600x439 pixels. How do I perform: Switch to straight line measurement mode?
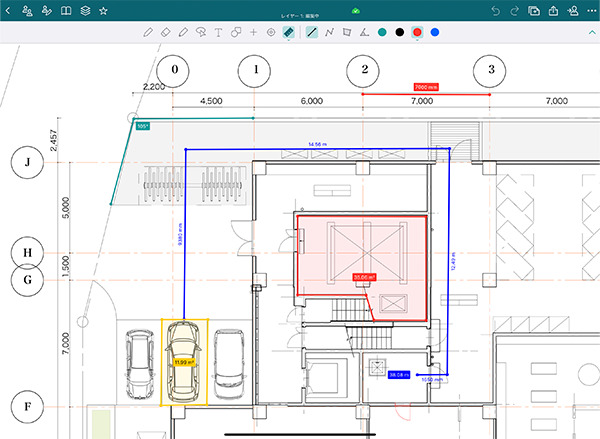tap(312, 33)
